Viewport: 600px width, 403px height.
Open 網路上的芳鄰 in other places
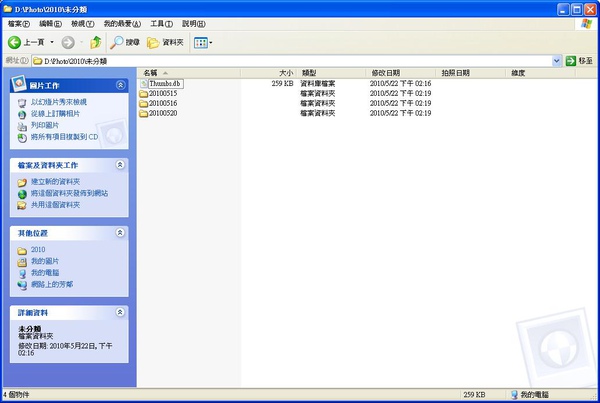point(52,284)
